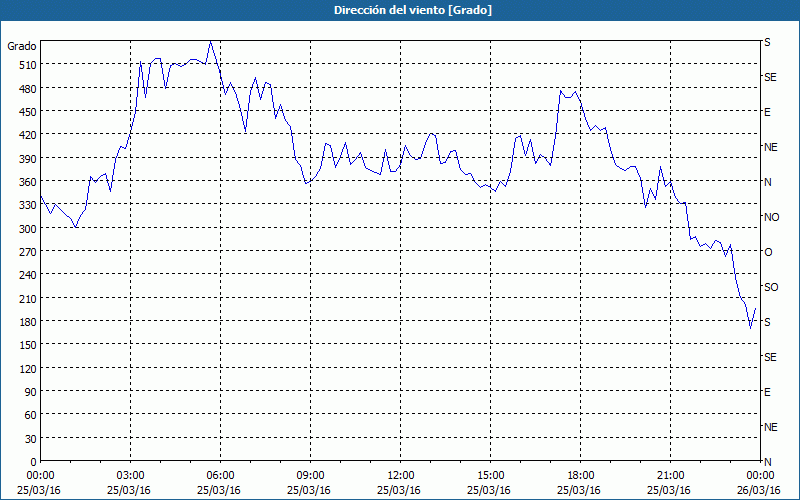Select the 12:00 time label
Viewport: 800px width, 500px height.
(401, 475)
